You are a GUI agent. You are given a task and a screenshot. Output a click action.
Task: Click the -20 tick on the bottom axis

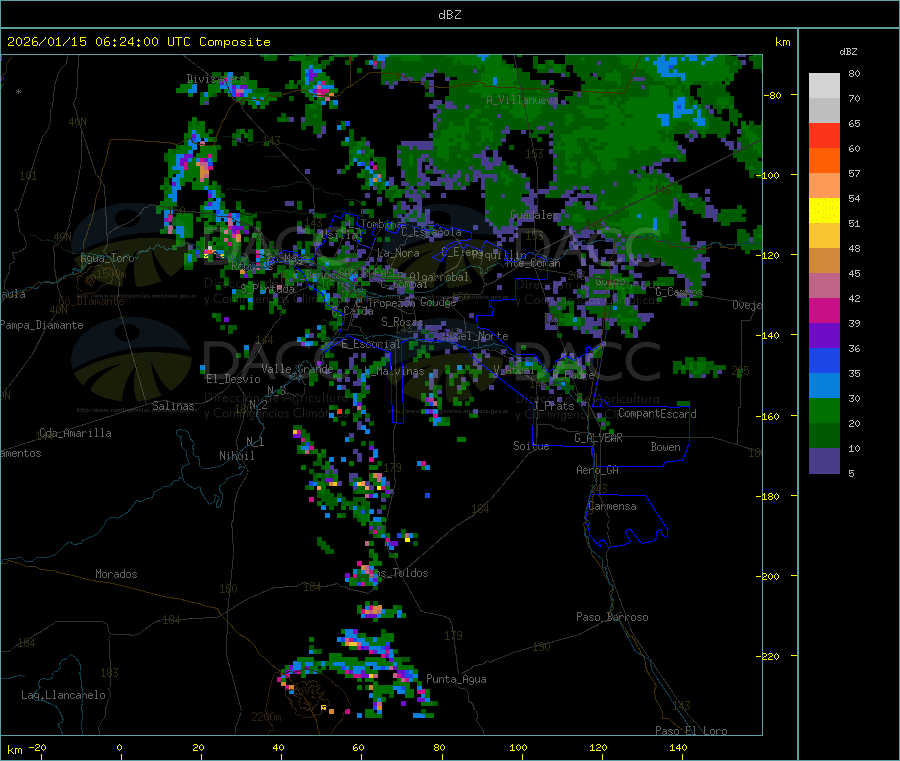click(x=38, y=748)
